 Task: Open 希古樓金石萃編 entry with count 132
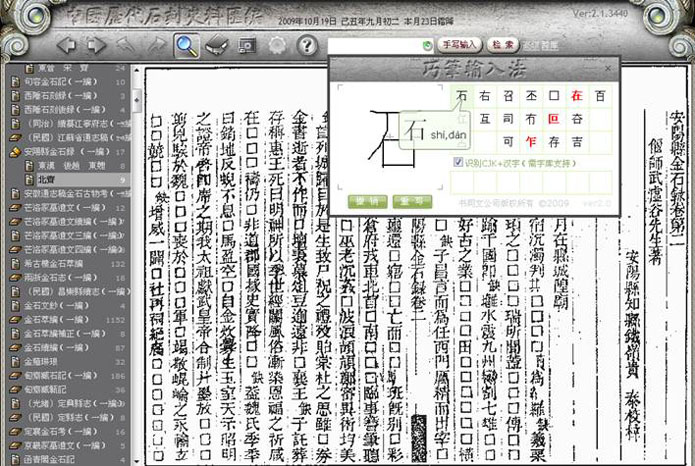click(x=53, y=264)
